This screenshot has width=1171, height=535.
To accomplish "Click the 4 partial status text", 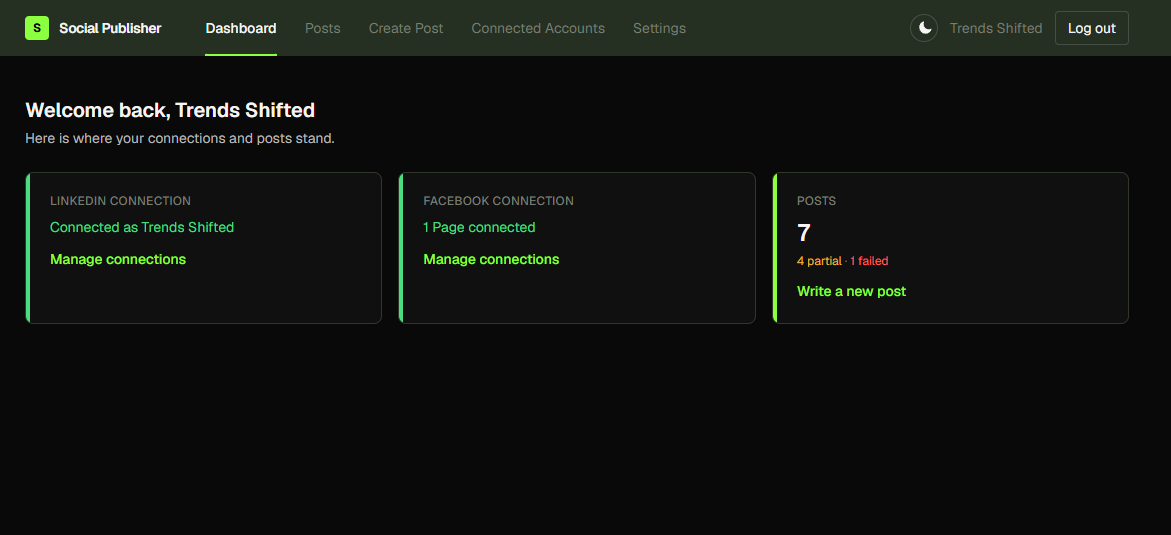I will 819,261.
